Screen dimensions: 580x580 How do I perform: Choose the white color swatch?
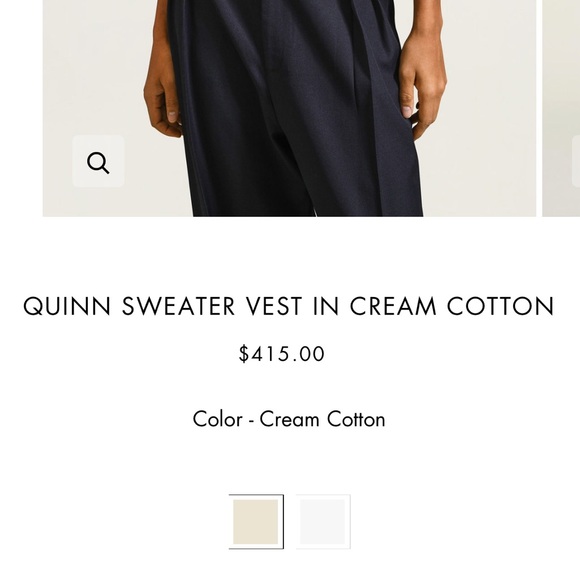coord(323,522)
